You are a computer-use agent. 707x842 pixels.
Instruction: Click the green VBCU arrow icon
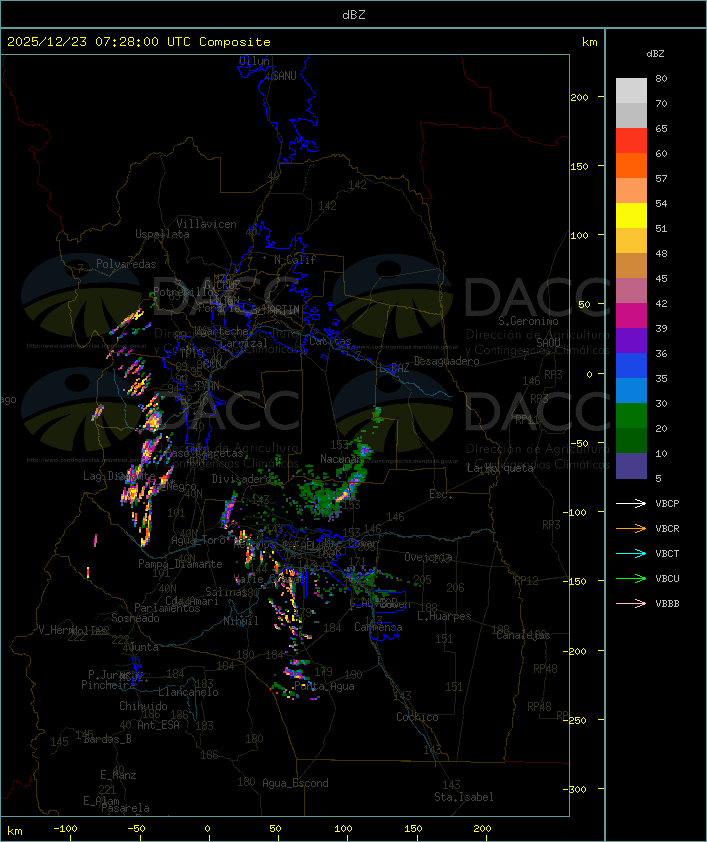[x=631, y=578]
